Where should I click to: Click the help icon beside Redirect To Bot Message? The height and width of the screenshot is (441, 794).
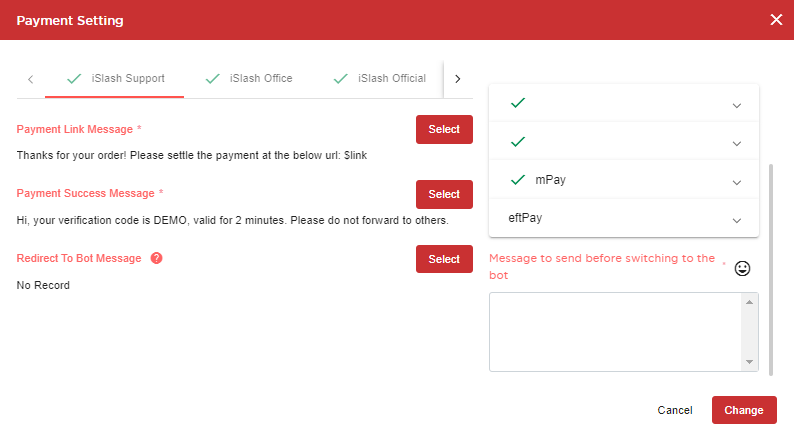(x=156, y=258)
